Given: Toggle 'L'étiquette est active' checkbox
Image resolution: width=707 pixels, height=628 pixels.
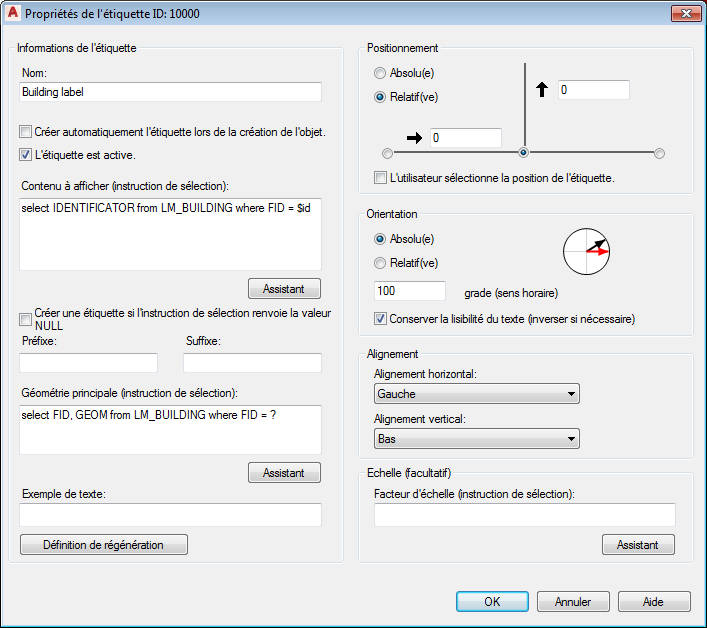Looking at the screenshot, I should click(25, 155).
